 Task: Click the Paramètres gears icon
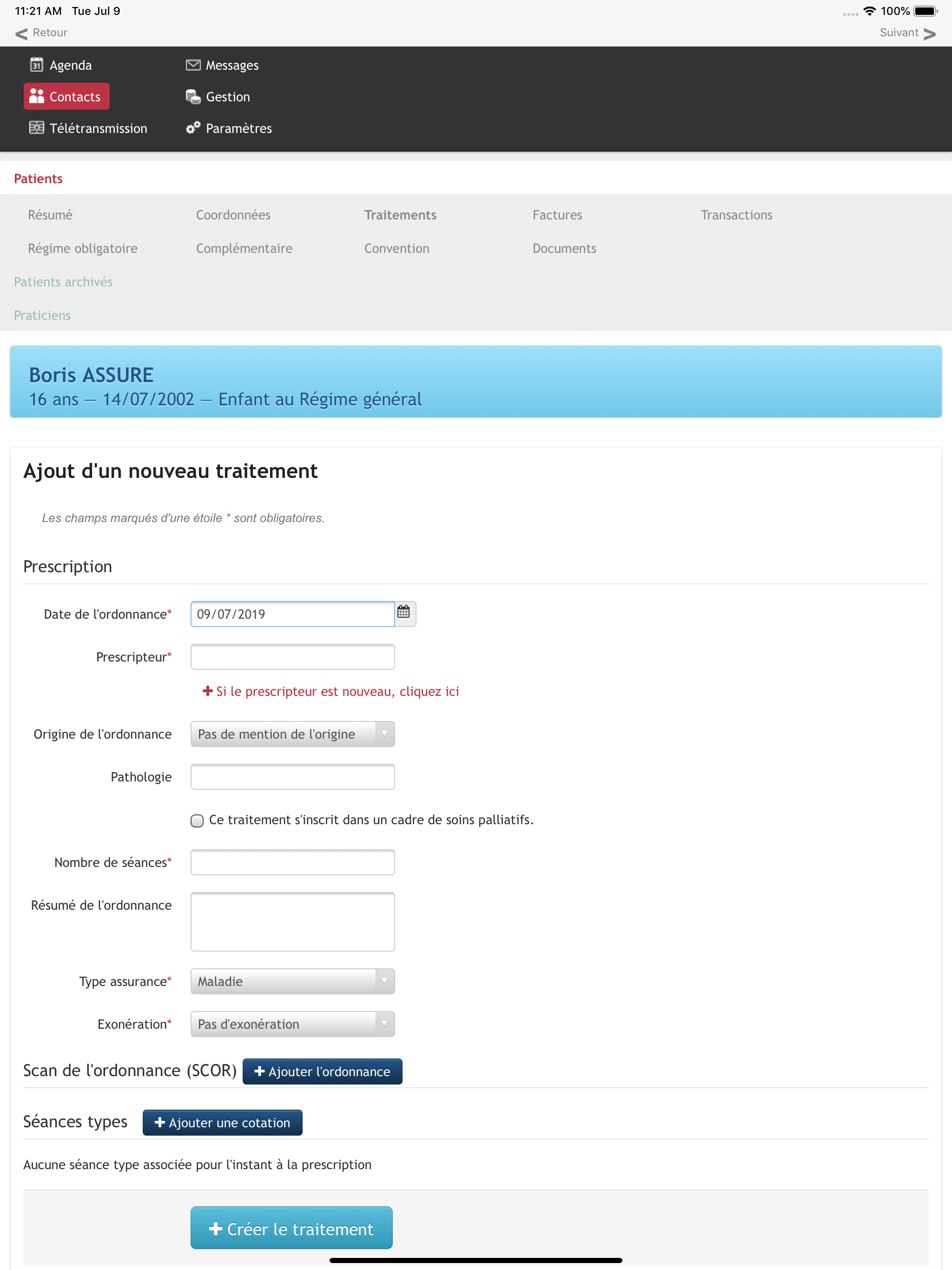(193, 127)
